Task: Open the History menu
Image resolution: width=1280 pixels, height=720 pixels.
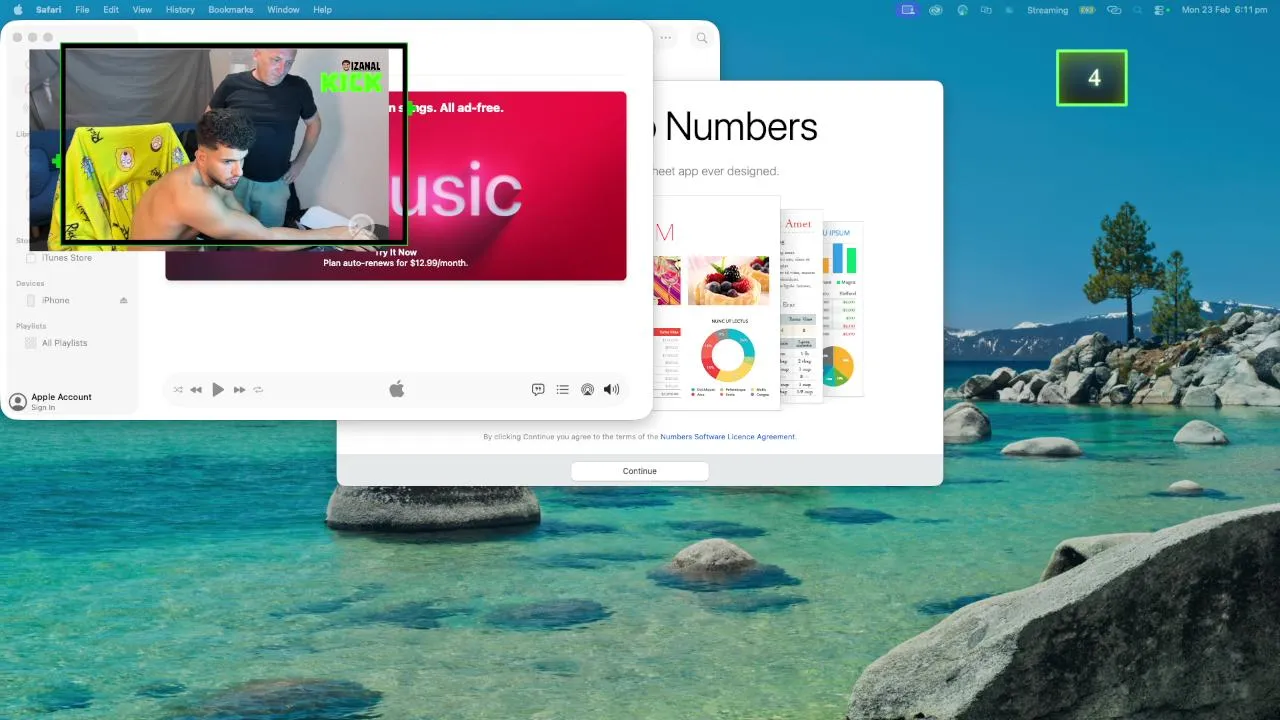Action: [180, 9]
